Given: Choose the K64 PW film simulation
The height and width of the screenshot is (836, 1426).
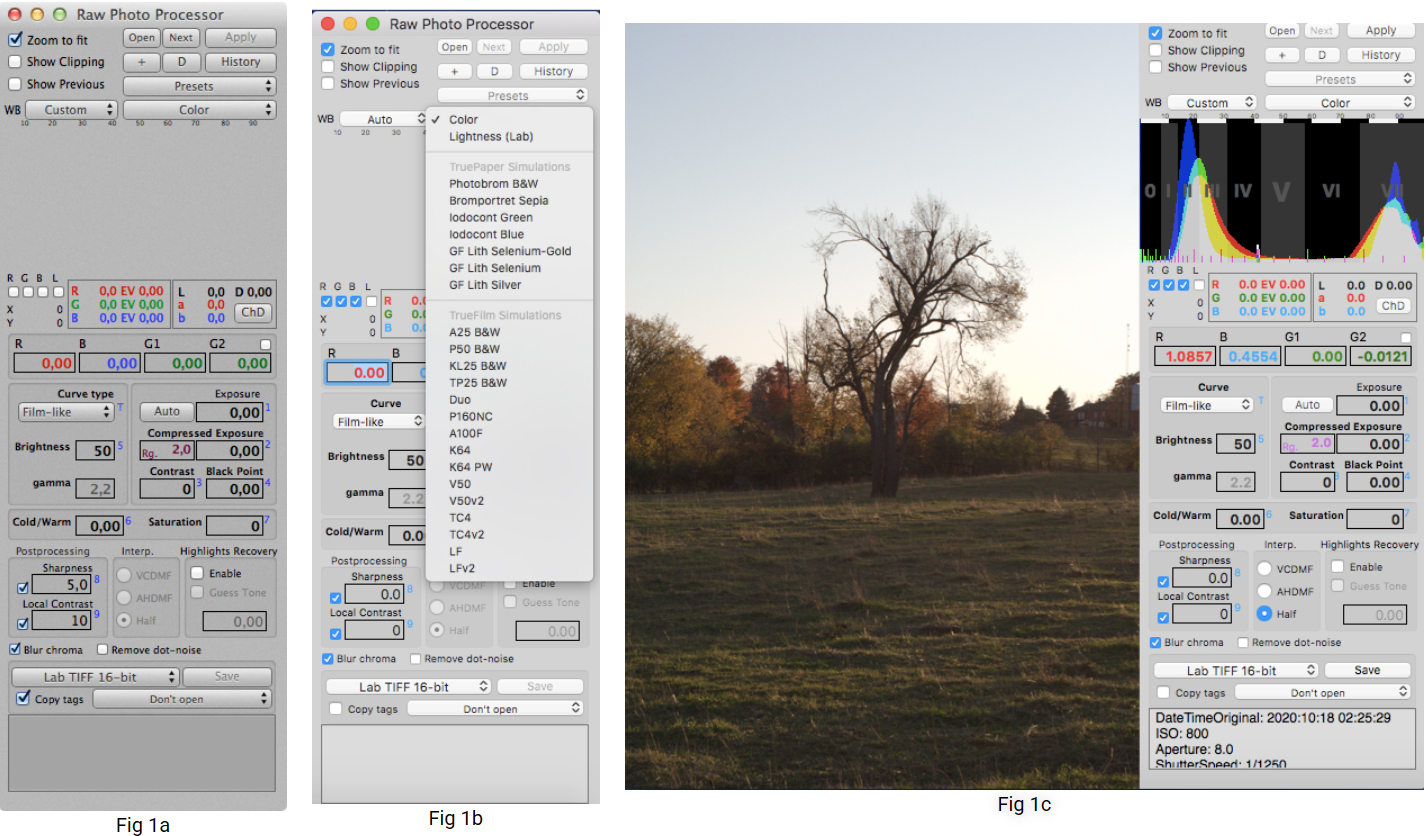Looking at the screenshot, I should point(473,467).
